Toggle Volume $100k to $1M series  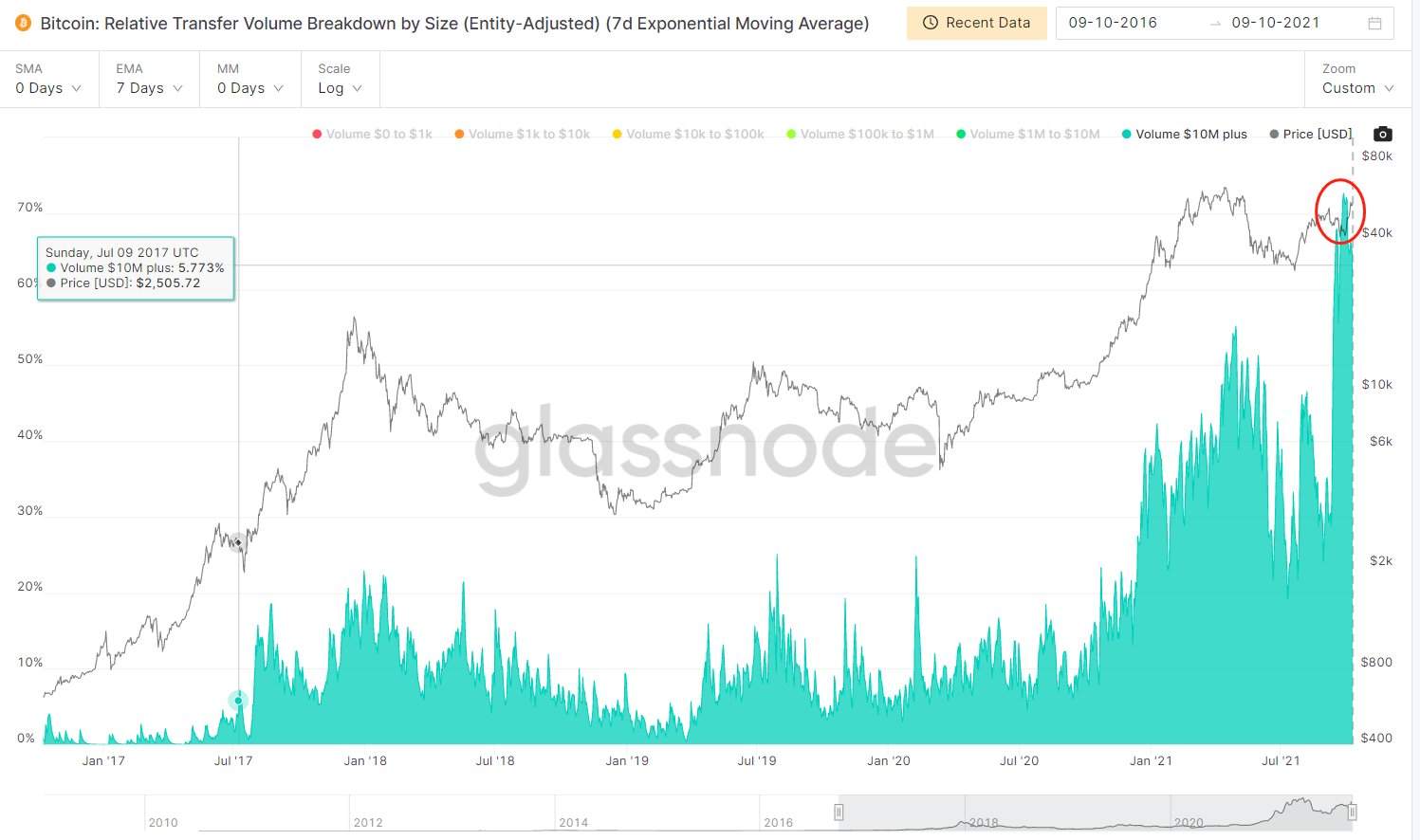(x=859, y=134)
